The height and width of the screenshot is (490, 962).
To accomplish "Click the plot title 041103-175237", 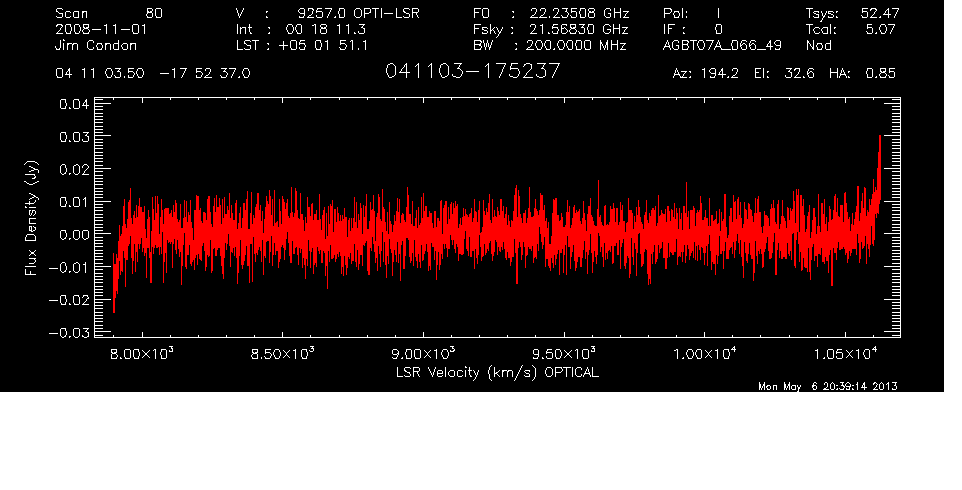I will [472, 73].
